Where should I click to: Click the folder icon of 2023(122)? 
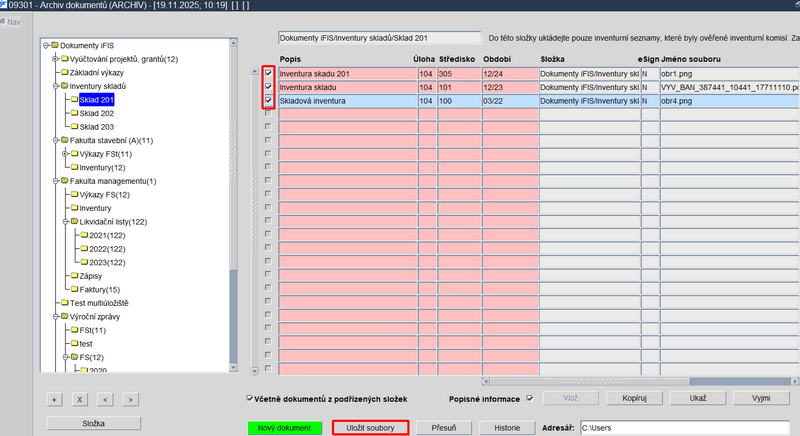[84, 262]
